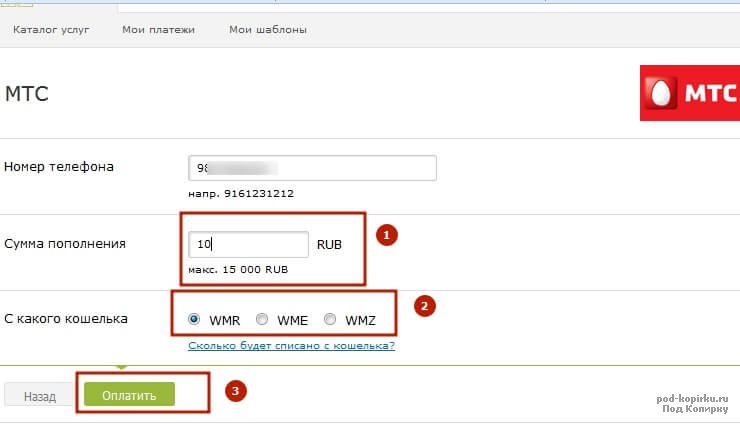
Task: Switch to Мои платежи tab
Action: 158,30
